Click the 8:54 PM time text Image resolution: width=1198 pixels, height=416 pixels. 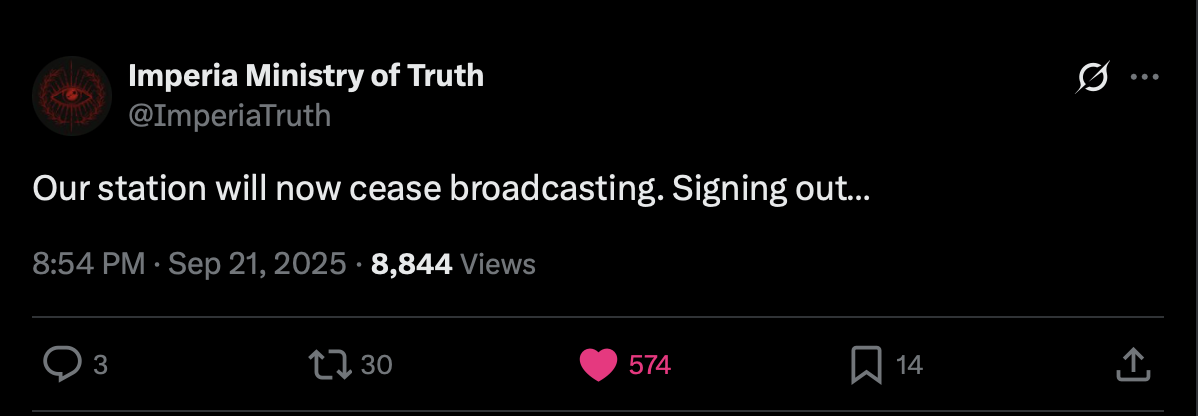pyautogui.click(x=89, y=264)
